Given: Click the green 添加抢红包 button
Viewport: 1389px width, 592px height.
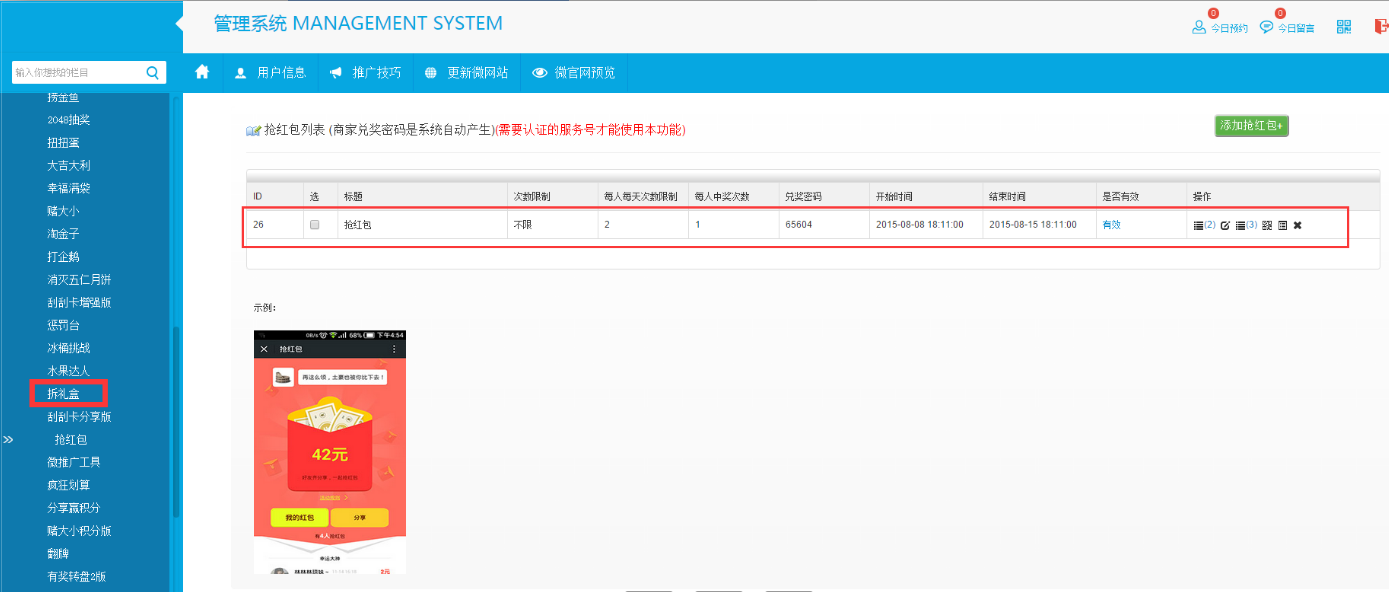Looking at the screenshot, I should point(1252,126).
